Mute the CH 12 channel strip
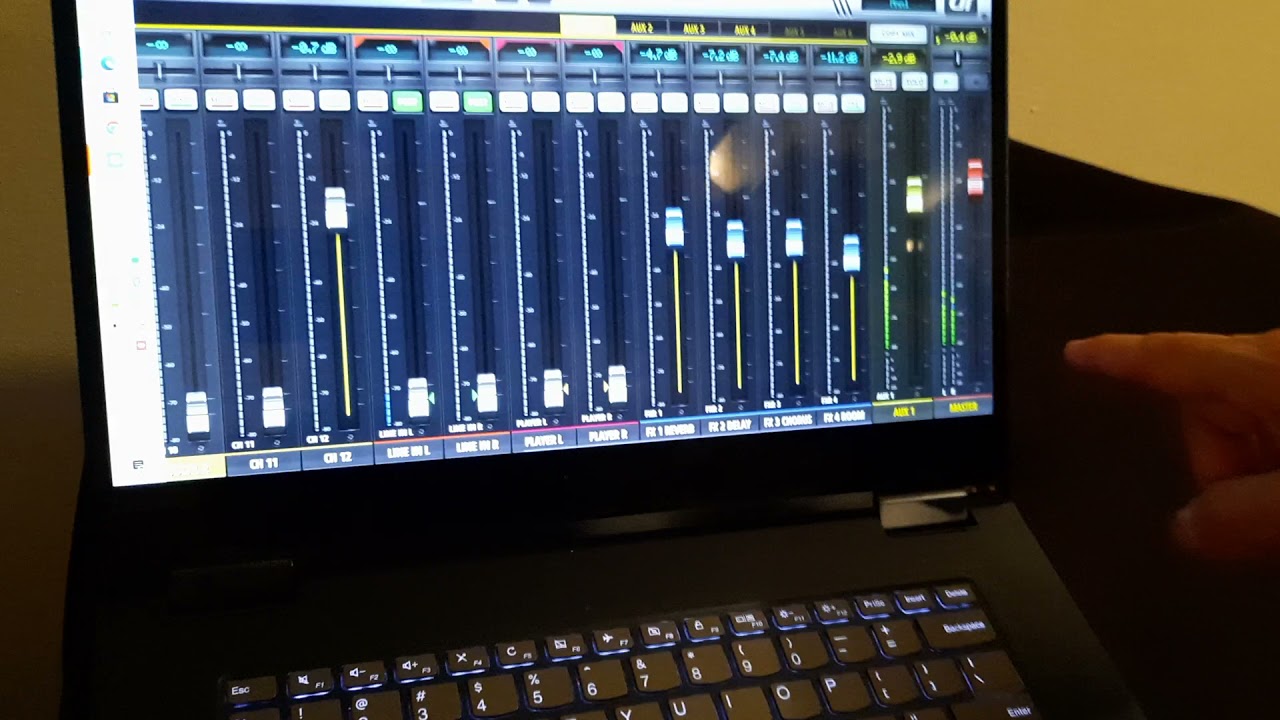The height and width of the screenshot is (720, 1280). tap(297, 100)
